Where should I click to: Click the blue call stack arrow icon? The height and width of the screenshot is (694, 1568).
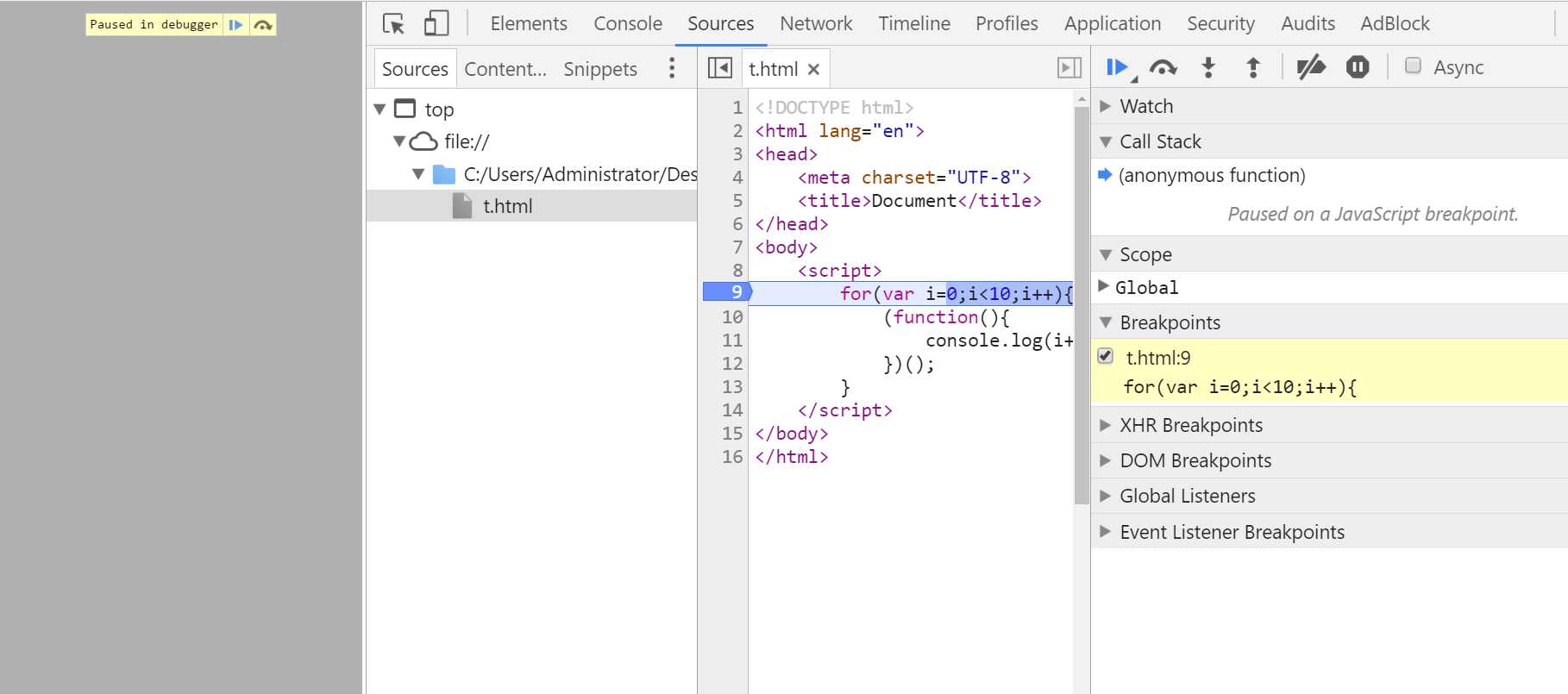tap(1105, 175)
